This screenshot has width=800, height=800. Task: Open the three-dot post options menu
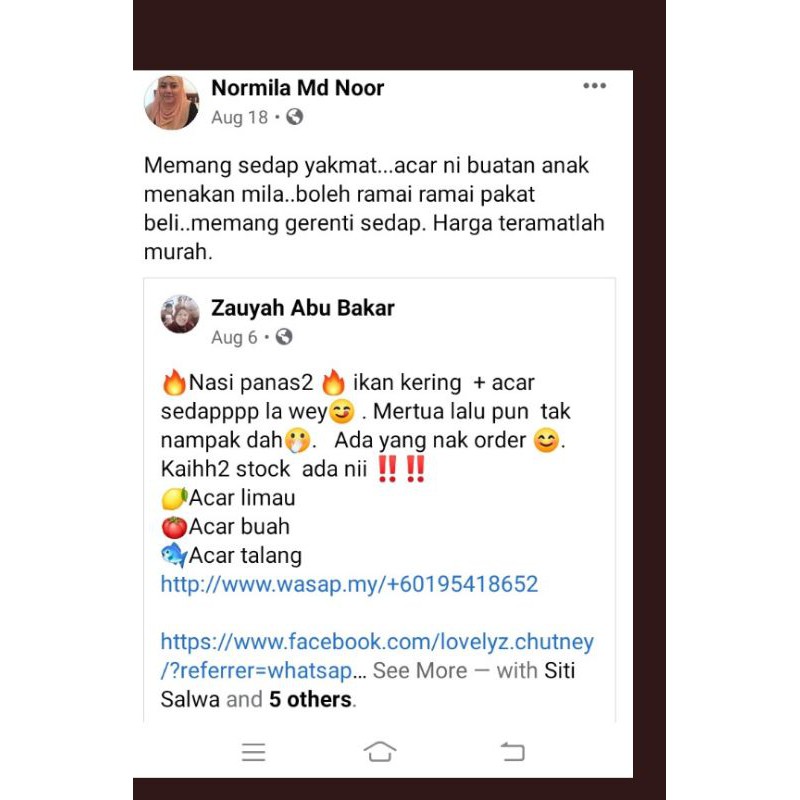coord(594,86)
